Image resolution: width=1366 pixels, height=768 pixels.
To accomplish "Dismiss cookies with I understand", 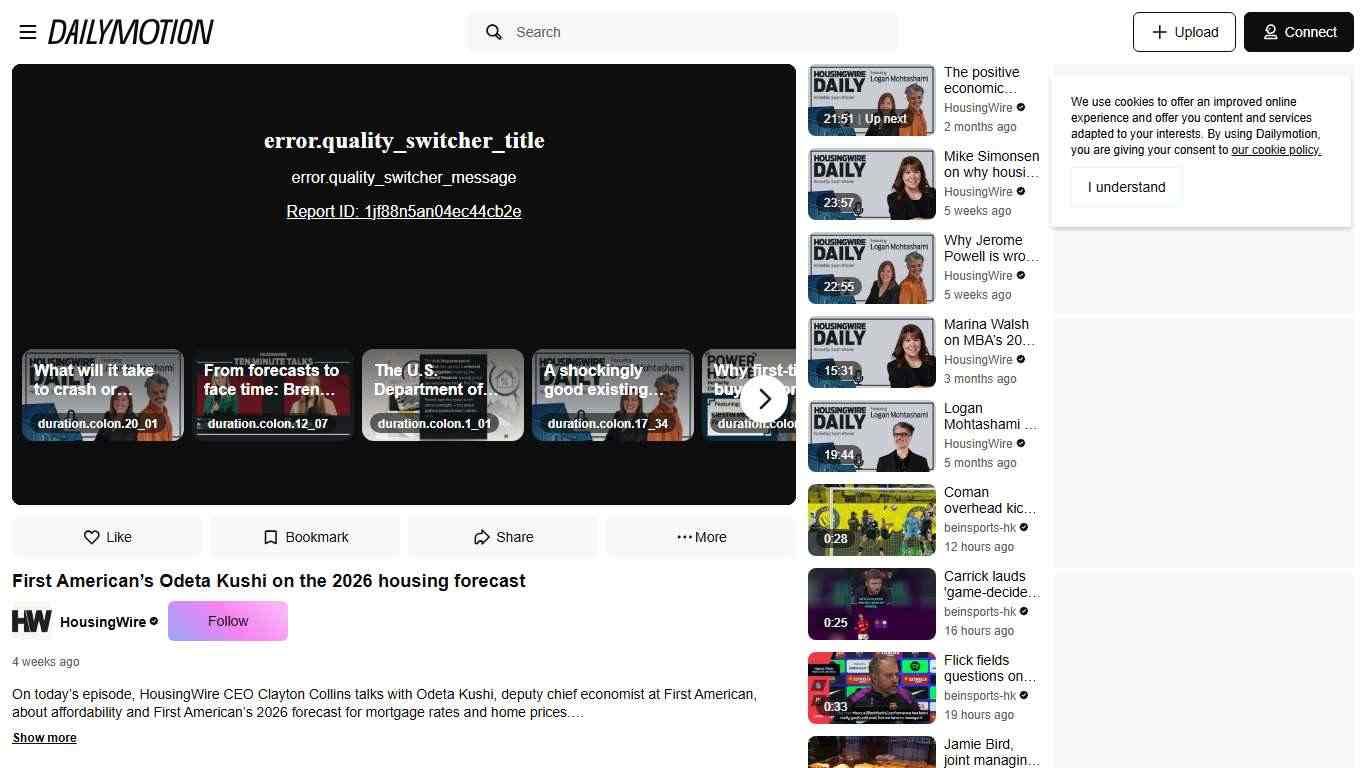I will pyautogui.click(x=1126, y=187).
